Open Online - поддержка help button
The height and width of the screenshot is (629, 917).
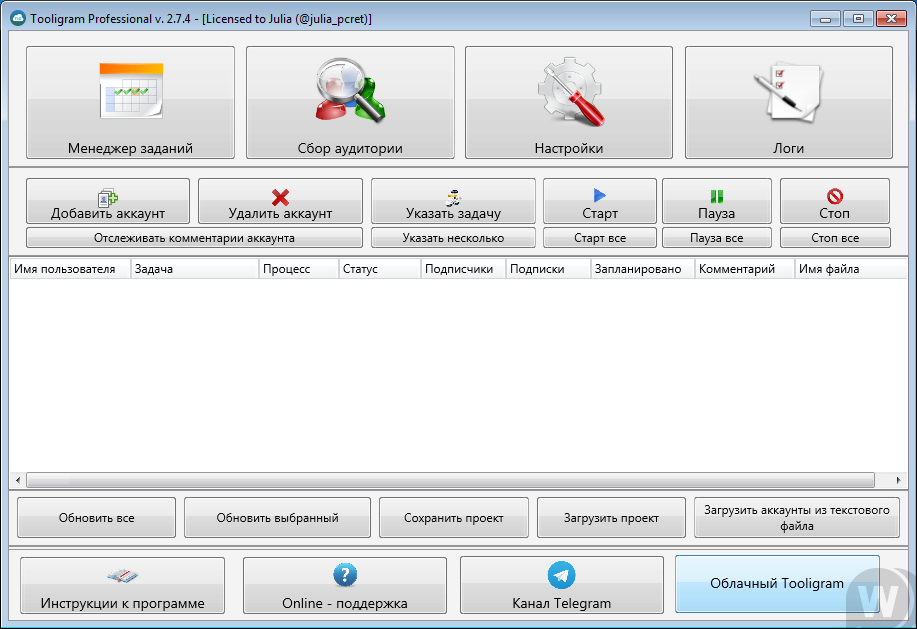(x=345, y=585)
